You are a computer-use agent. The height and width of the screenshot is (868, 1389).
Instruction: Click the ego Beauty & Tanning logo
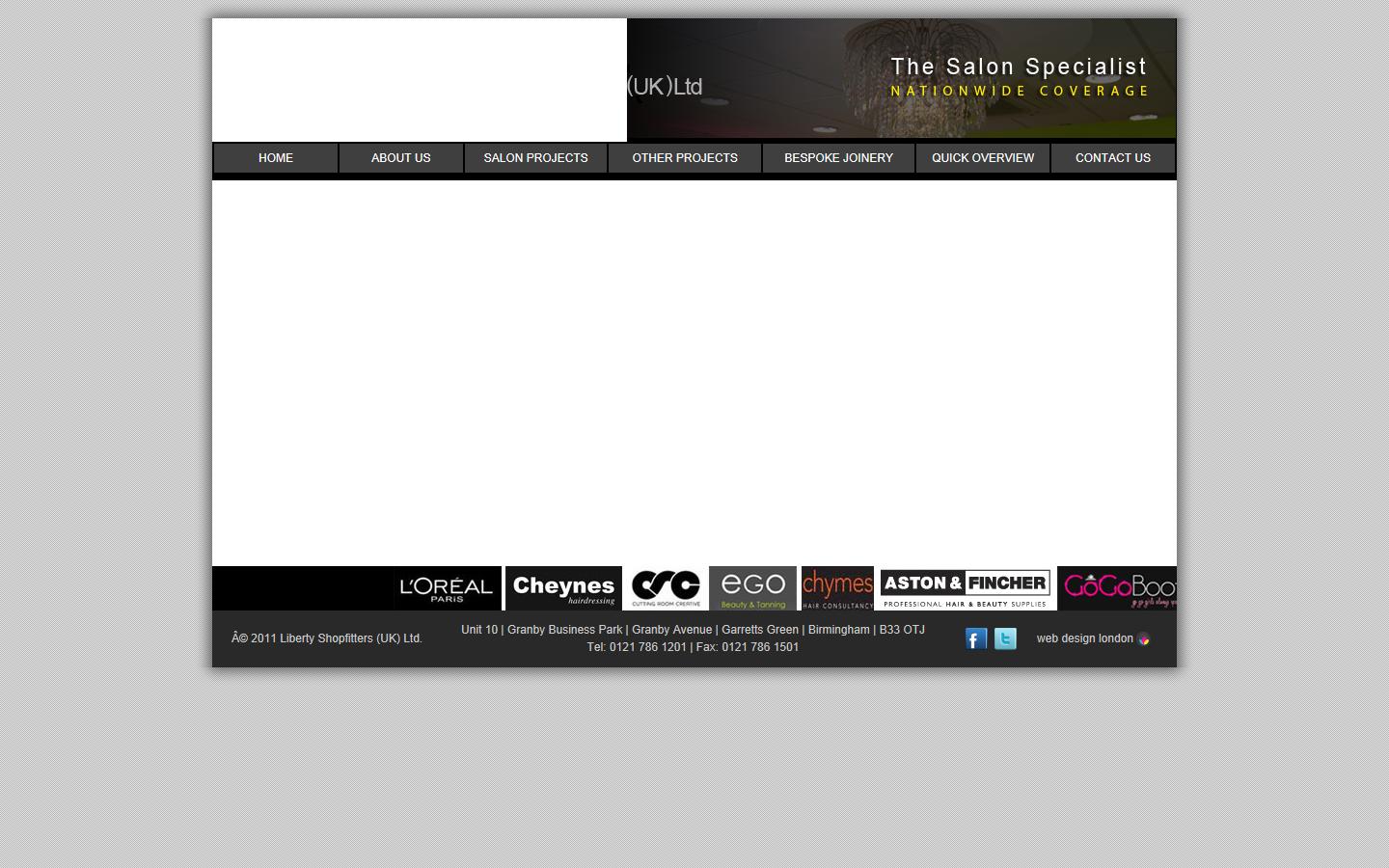tap(753, 587)
